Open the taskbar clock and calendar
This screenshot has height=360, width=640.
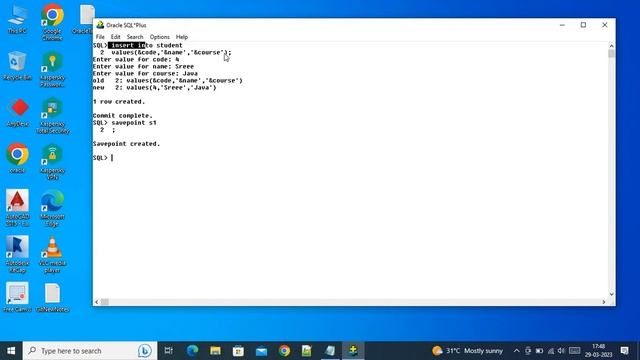[x=598, y=351]
